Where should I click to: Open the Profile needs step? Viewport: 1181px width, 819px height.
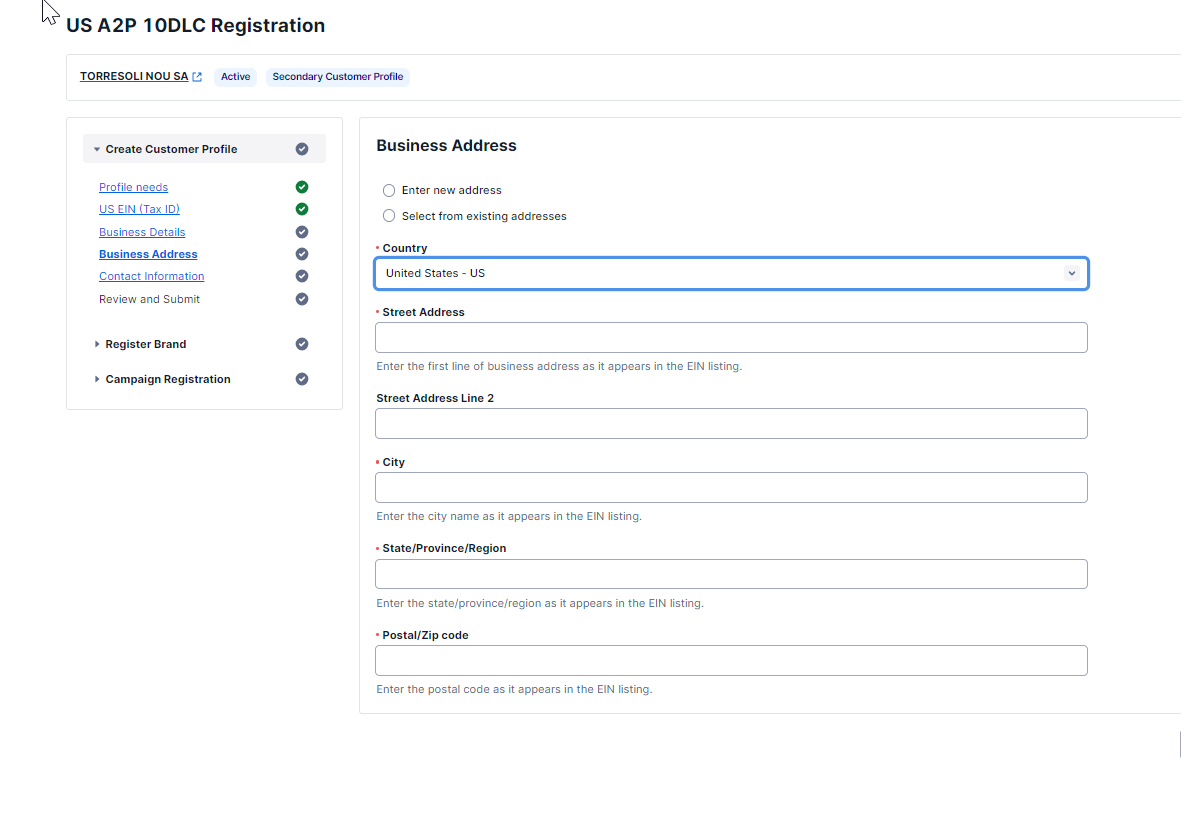[x=133, y=187]
